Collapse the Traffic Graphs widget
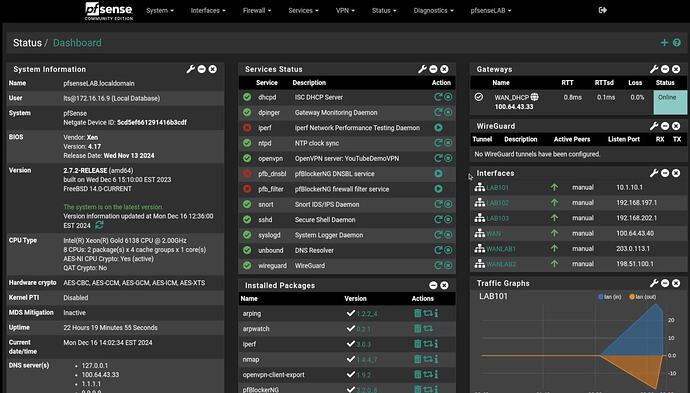The width and height of the screenshot is (690, 393). click(665, 283)
